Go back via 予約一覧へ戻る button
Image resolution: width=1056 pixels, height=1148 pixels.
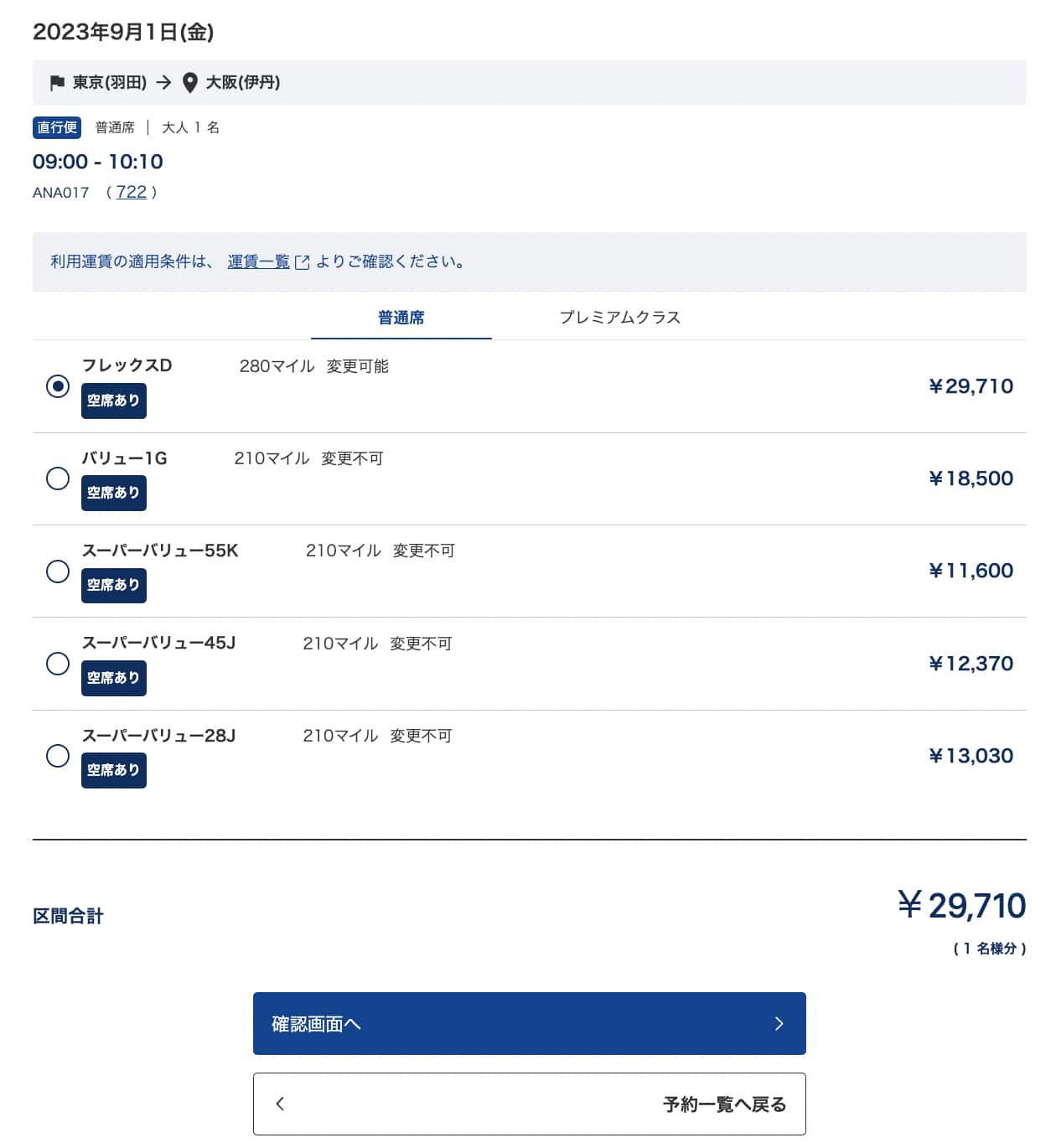[529, 1104]
